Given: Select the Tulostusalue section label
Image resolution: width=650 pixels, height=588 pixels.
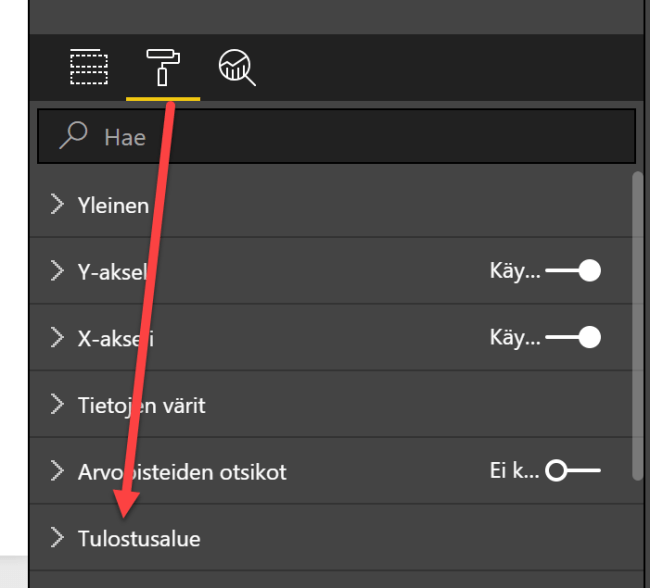Looking at the screenshot, I should tap(139, 538).
